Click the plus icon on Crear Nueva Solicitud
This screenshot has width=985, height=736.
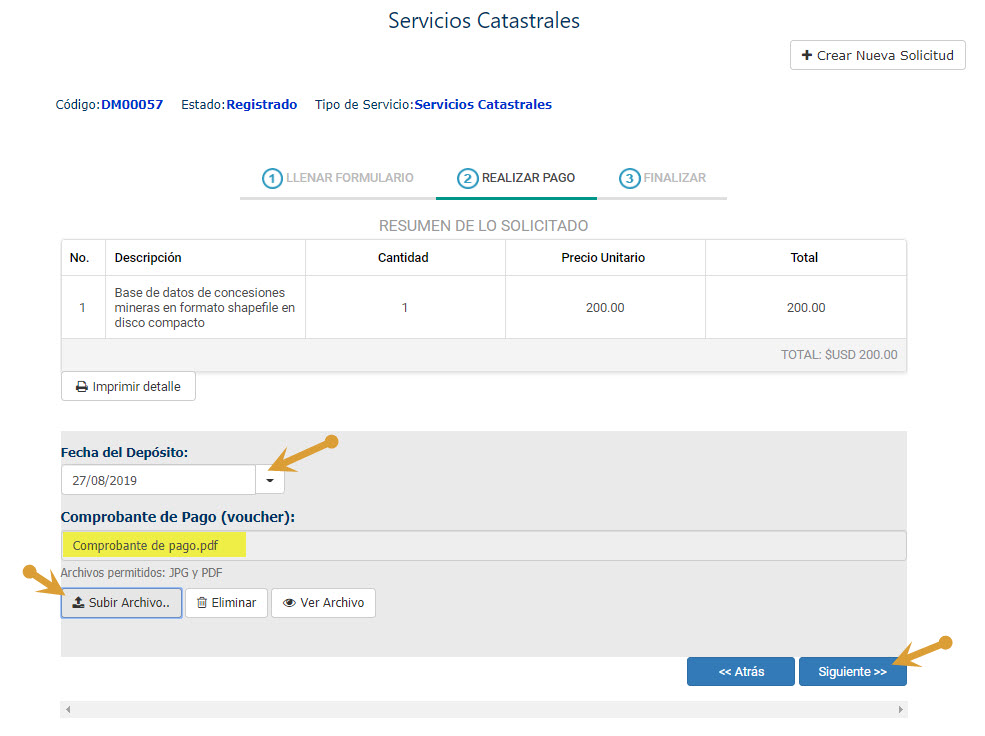point(807,55)
